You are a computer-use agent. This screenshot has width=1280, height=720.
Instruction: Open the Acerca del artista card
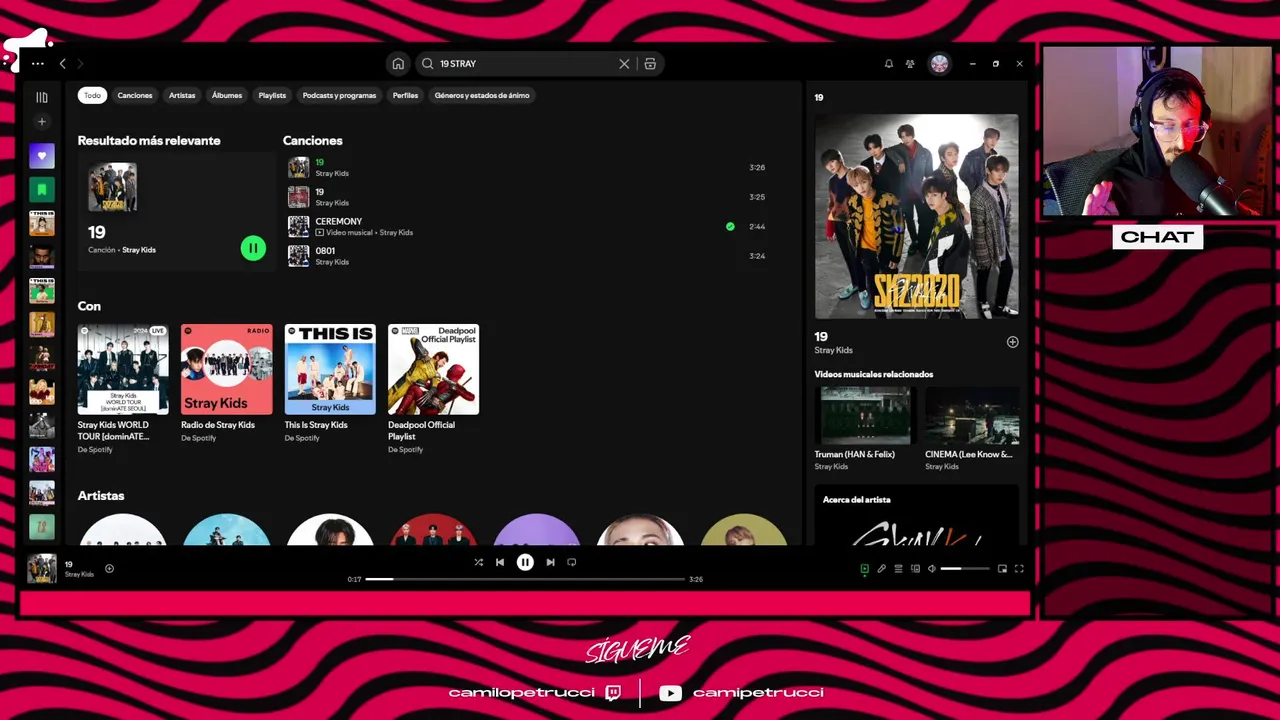[917, 516]
